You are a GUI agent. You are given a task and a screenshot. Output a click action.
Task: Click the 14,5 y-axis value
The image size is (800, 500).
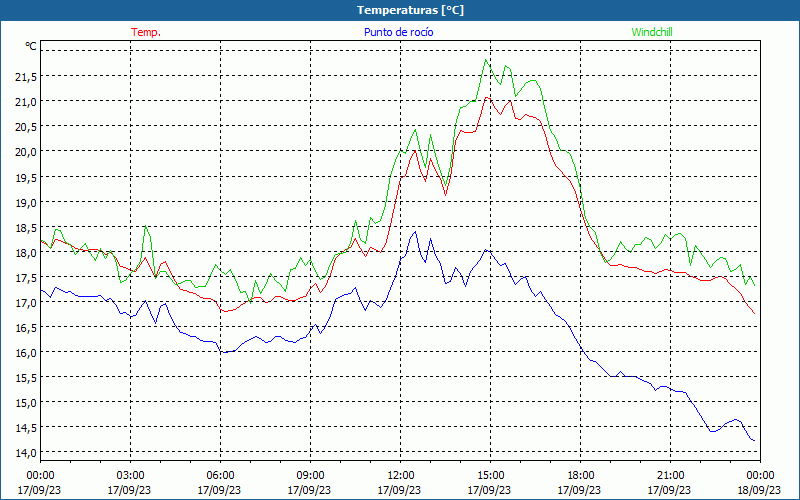pos(26,428)
